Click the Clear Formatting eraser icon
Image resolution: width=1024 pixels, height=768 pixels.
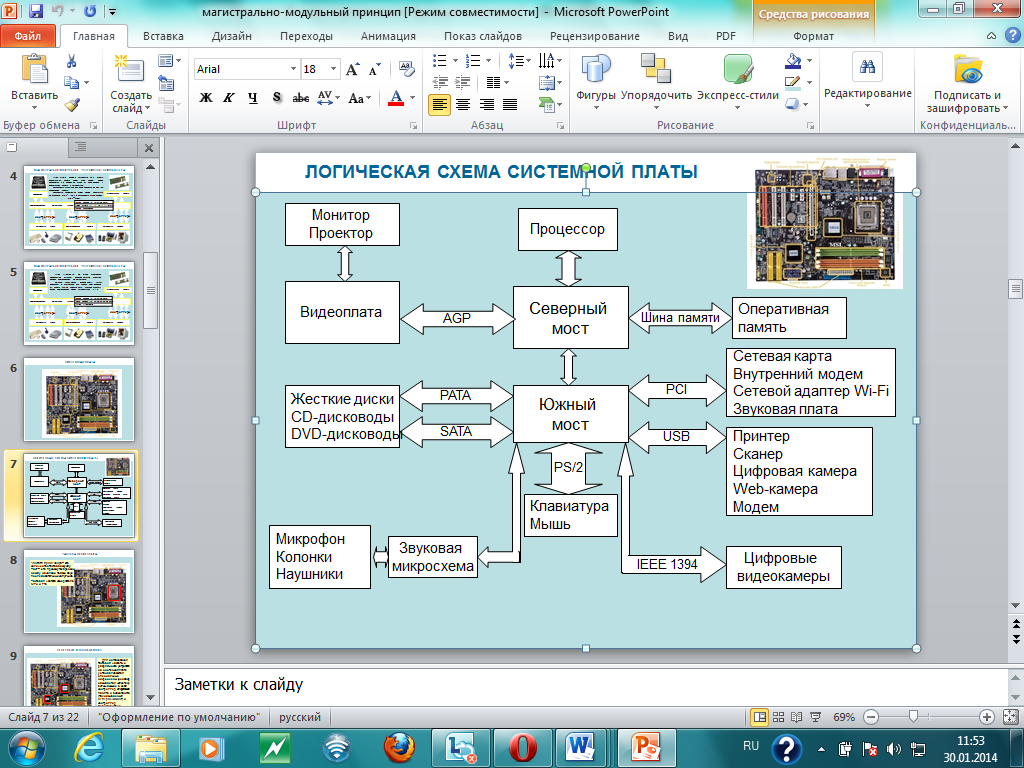click(406, 69)
